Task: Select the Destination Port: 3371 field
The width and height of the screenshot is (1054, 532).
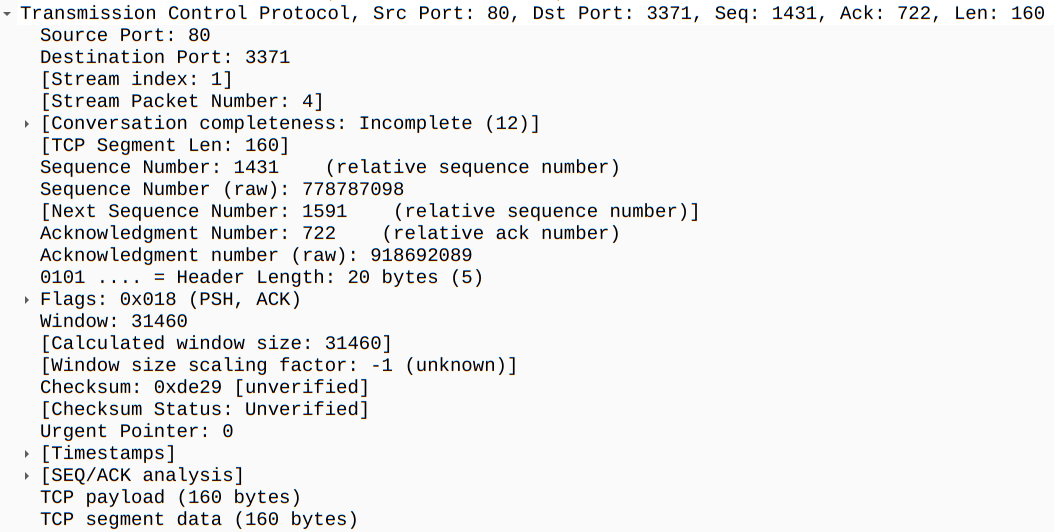Action: click(x=165, y=57)
